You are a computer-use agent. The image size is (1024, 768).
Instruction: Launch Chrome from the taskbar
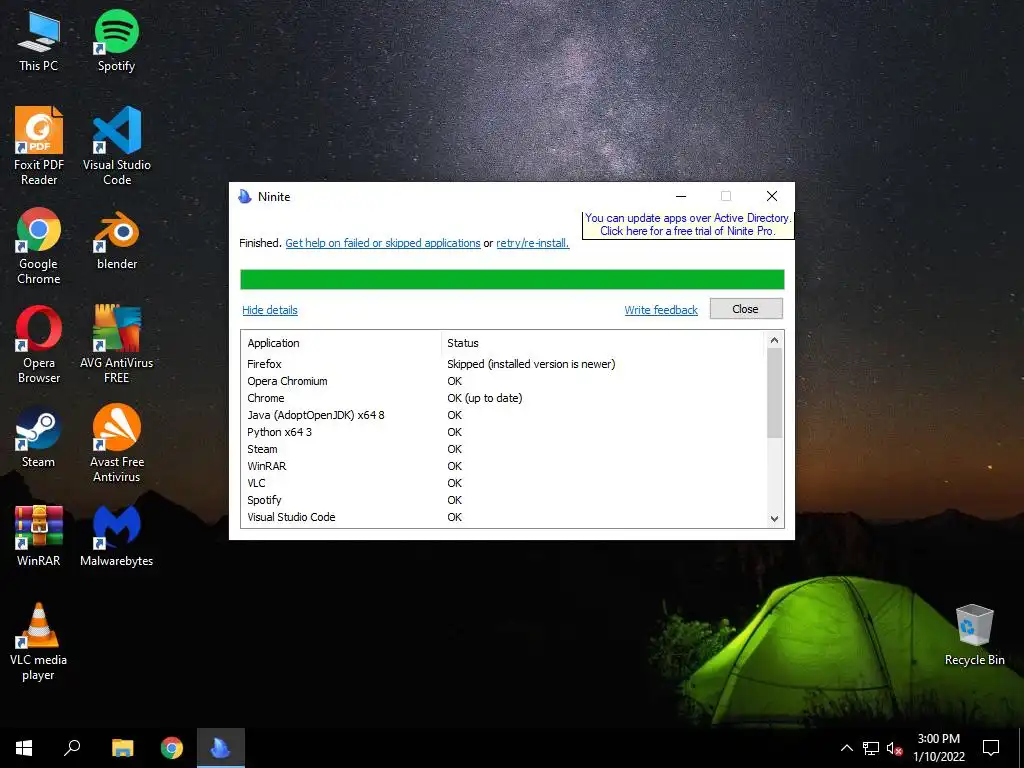(172, 748)
